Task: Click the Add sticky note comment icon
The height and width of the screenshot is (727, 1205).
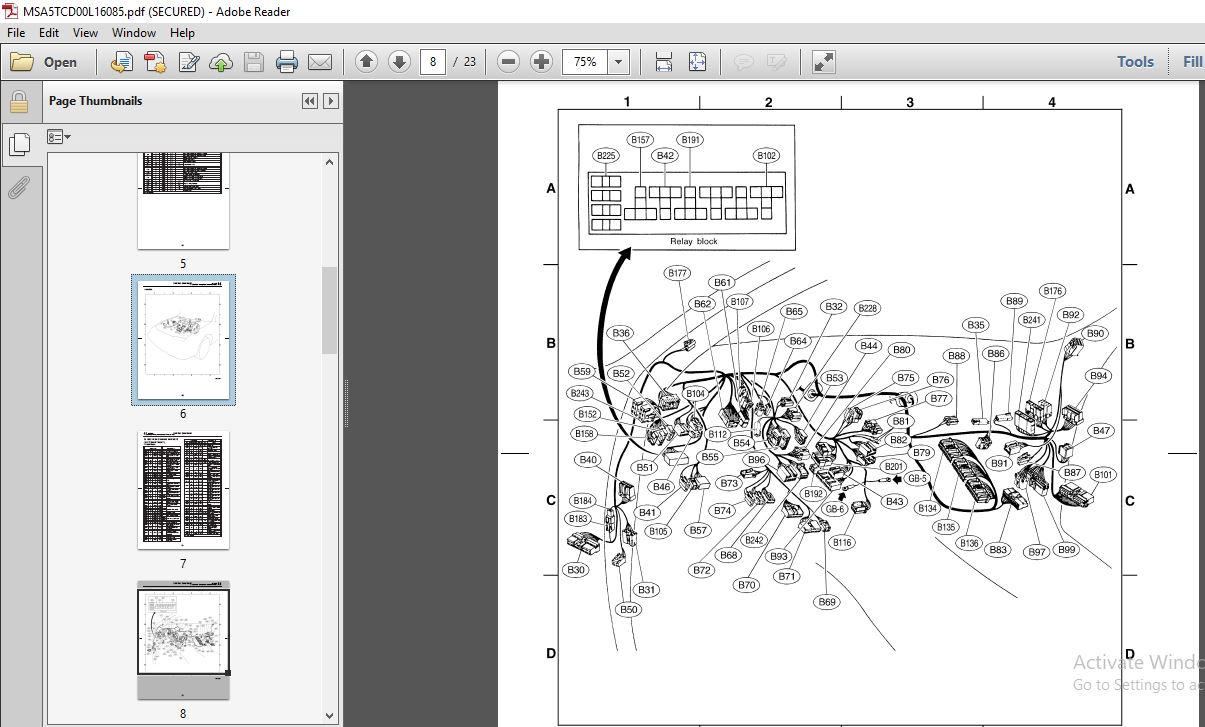Action: coord(743,62)
